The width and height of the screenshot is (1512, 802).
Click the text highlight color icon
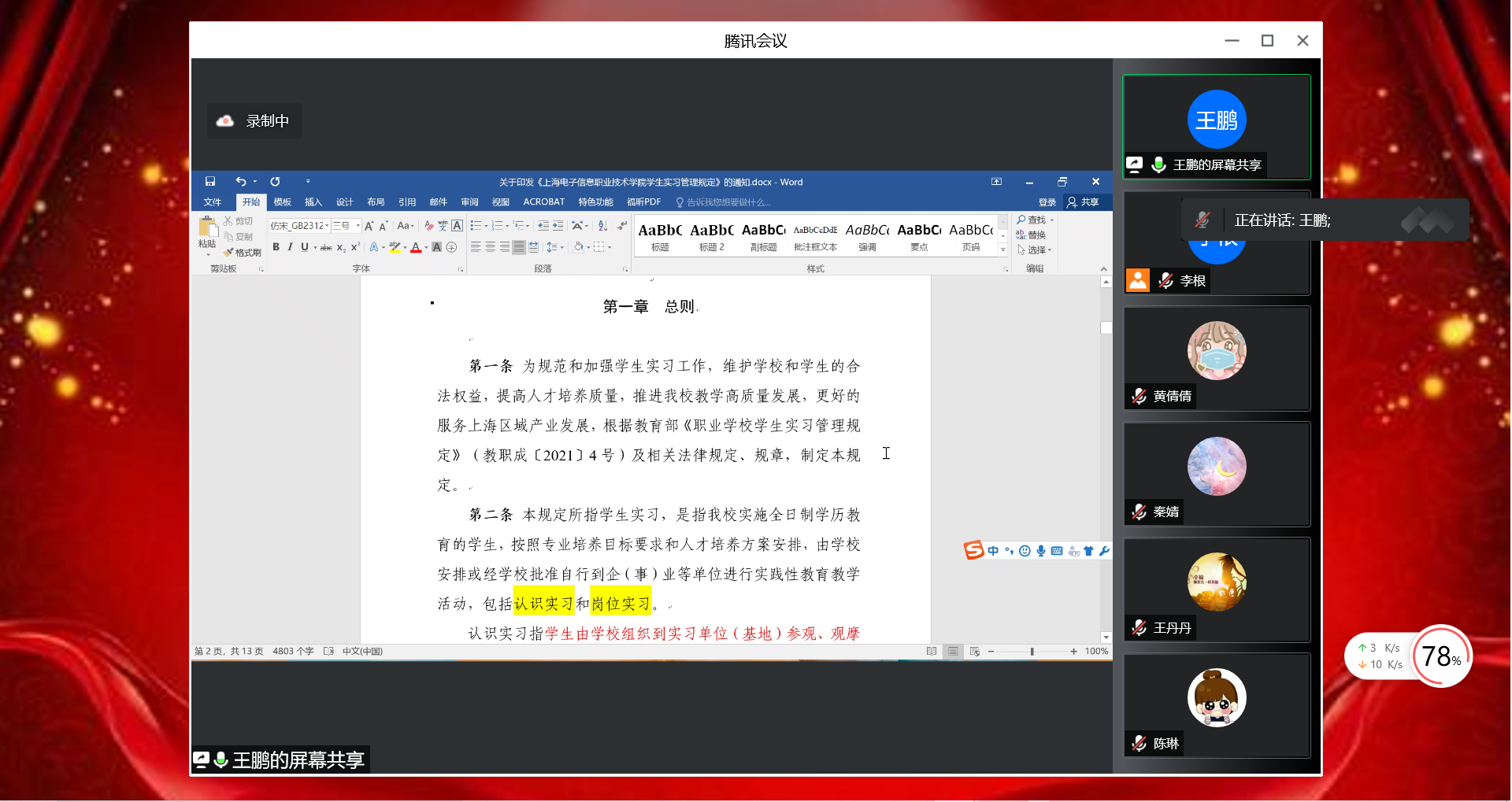coord(395,247)
